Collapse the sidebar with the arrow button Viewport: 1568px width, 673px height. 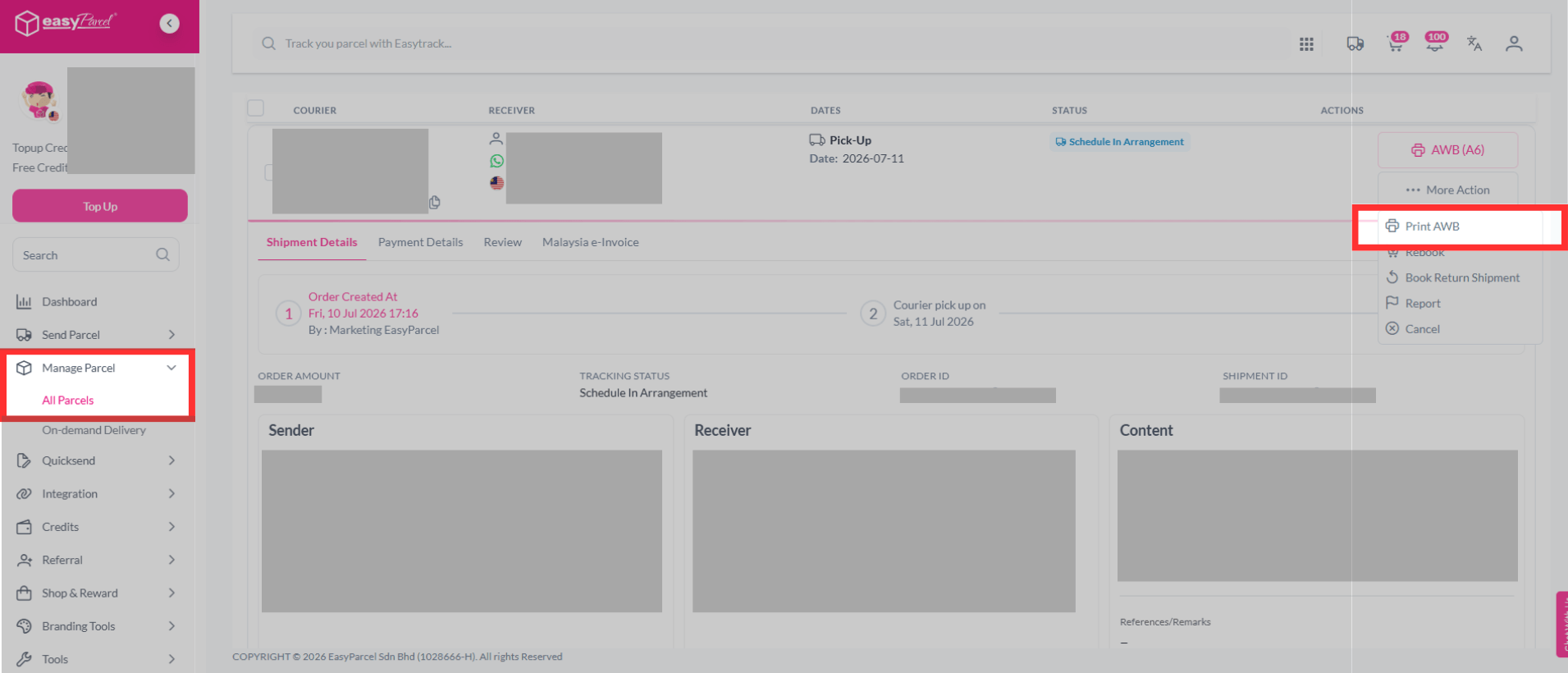(x=169, y=23)
